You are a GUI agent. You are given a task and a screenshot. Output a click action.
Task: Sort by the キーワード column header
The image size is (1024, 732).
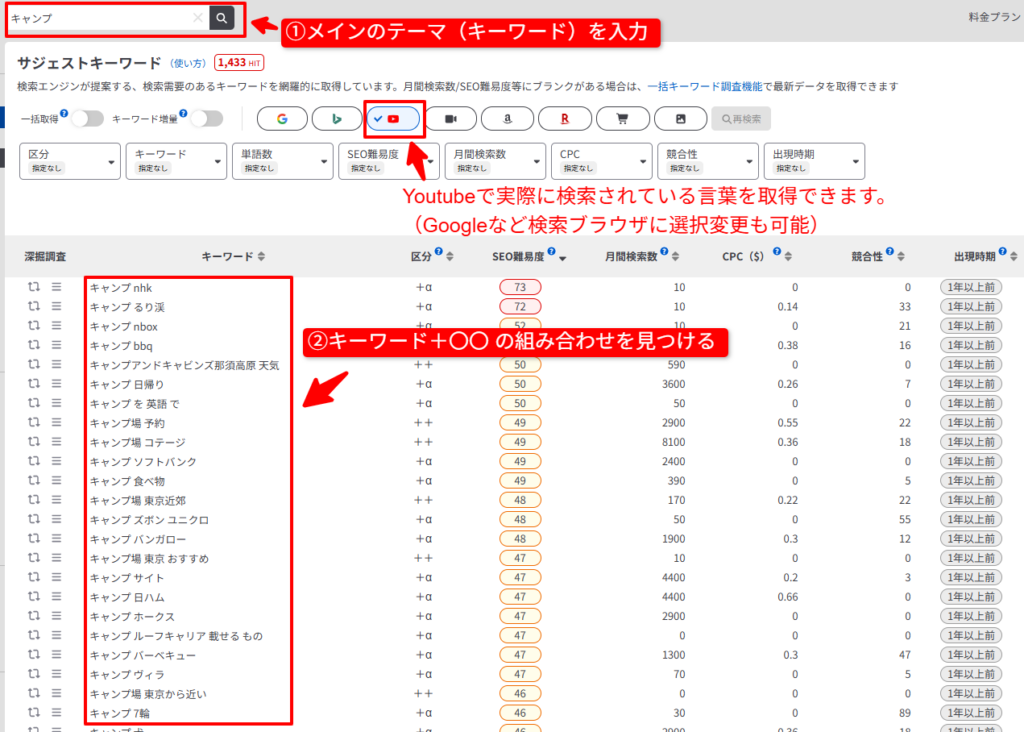point(233,257)
